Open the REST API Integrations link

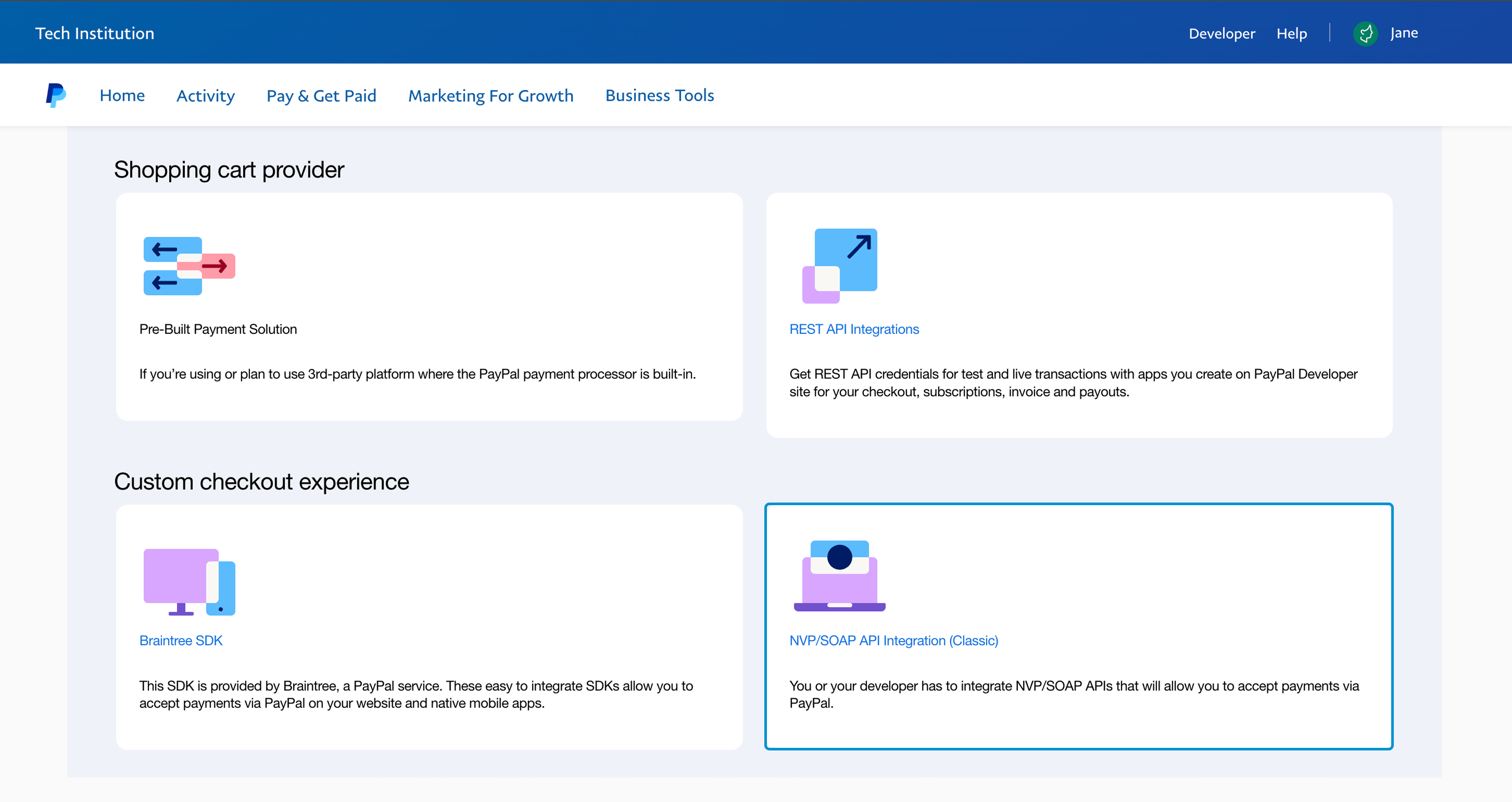tap(854, 329)
